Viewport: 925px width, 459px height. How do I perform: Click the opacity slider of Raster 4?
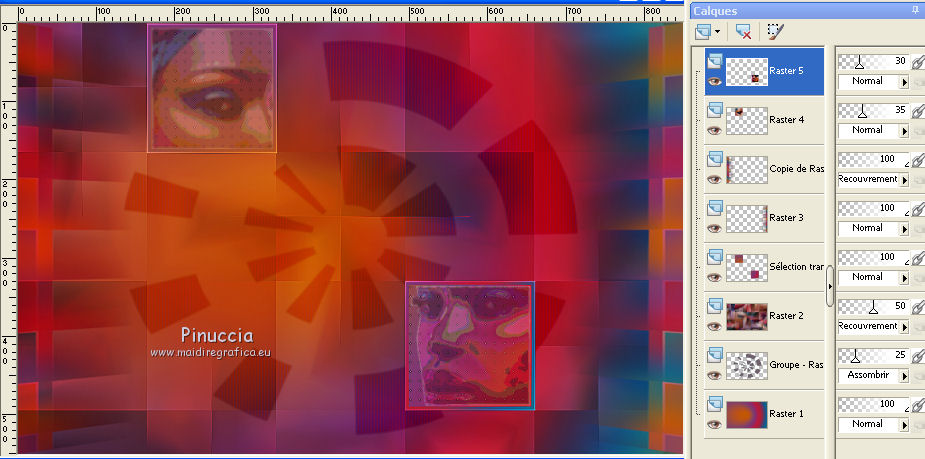pyautogui.click(x=874, y=110)
